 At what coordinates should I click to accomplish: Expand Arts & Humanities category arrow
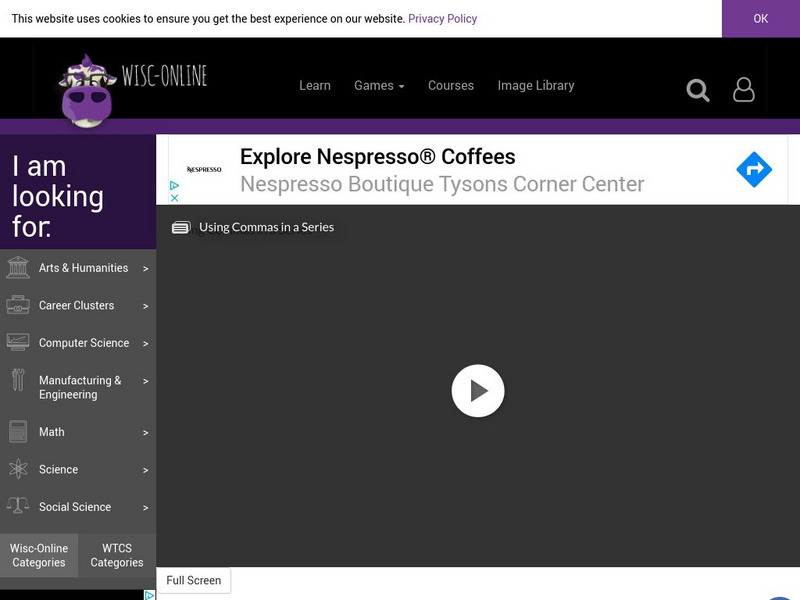(x=145, y=268)
